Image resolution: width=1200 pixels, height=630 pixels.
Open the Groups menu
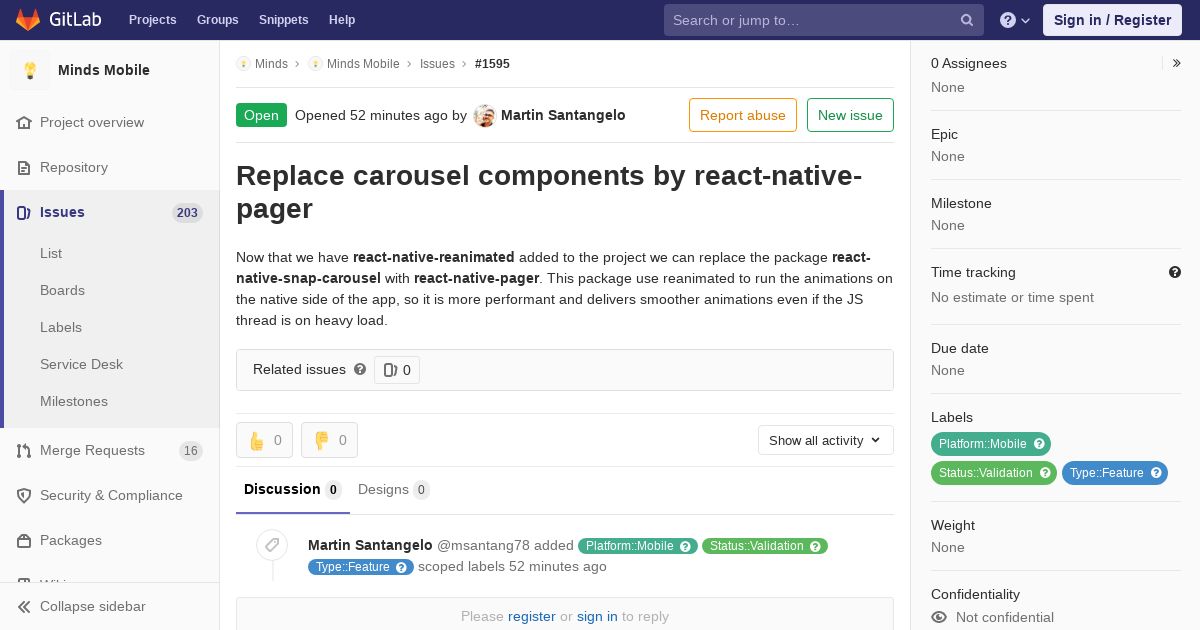pos(218,20)
